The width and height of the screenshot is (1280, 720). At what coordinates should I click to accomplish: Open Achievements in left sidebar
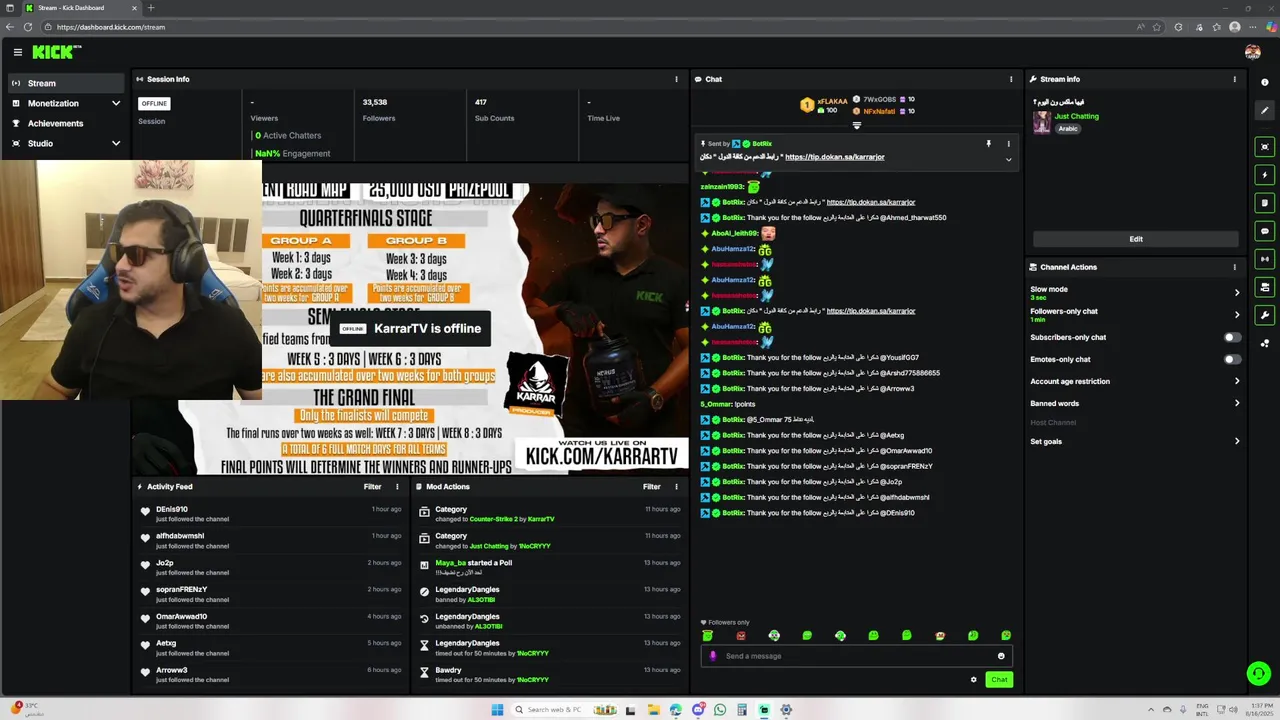coord(65,123)
